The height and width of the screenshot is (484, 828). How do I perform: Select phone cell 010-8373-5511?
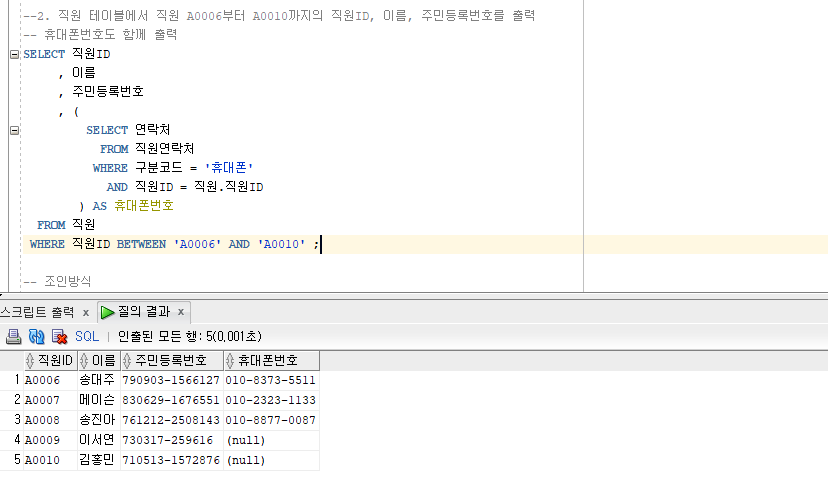tap(270, 380)
